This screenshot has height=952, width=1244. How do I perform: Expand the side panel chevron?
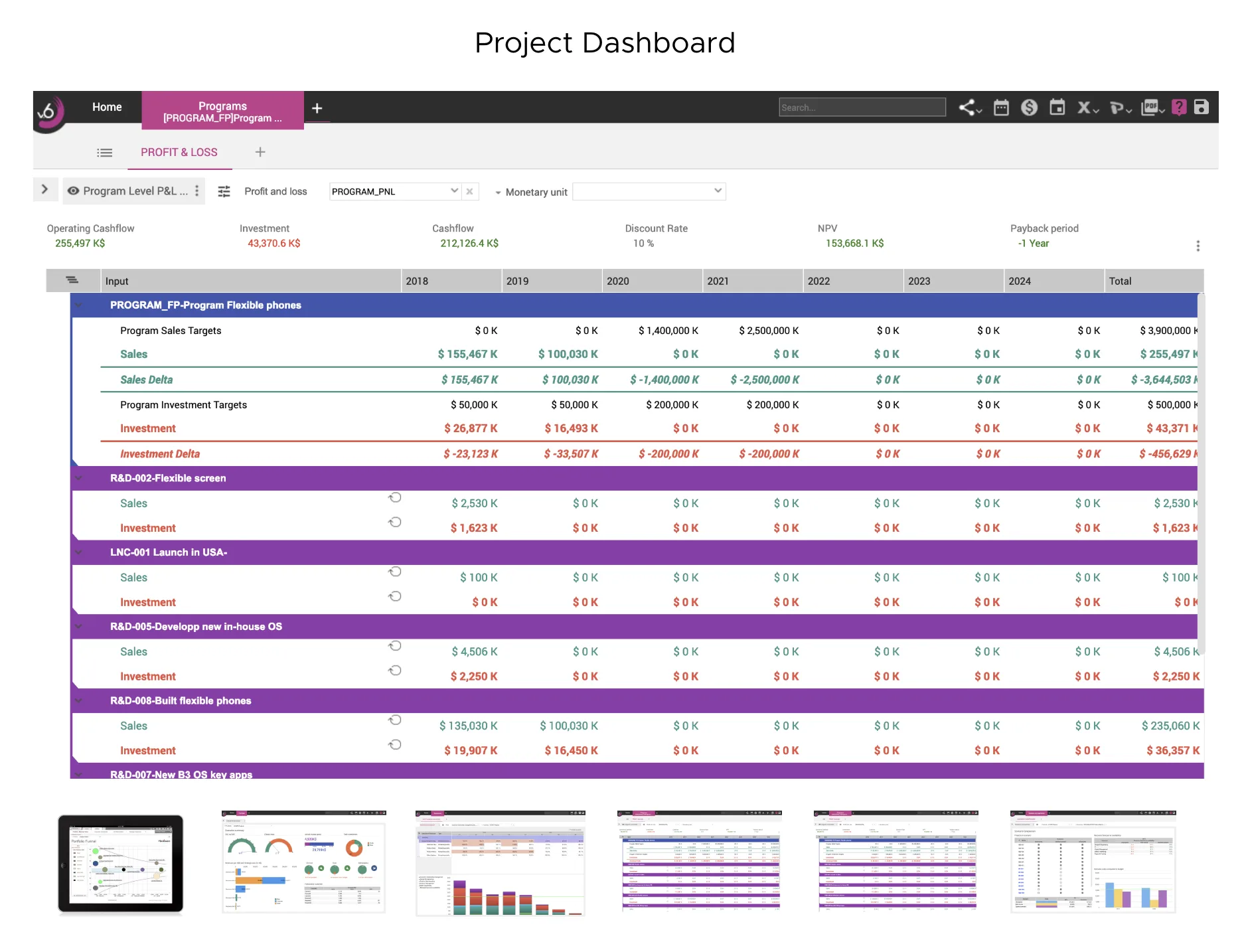tap(44, 189)
